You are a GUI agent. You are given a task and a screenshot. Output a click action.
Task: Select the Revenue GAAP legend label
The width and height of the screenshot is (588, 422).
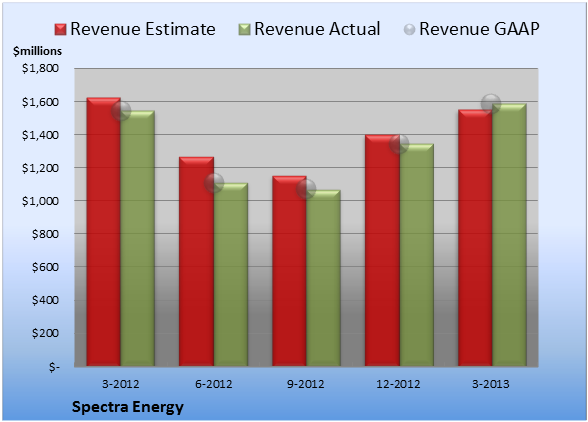(x=479, y=29)
